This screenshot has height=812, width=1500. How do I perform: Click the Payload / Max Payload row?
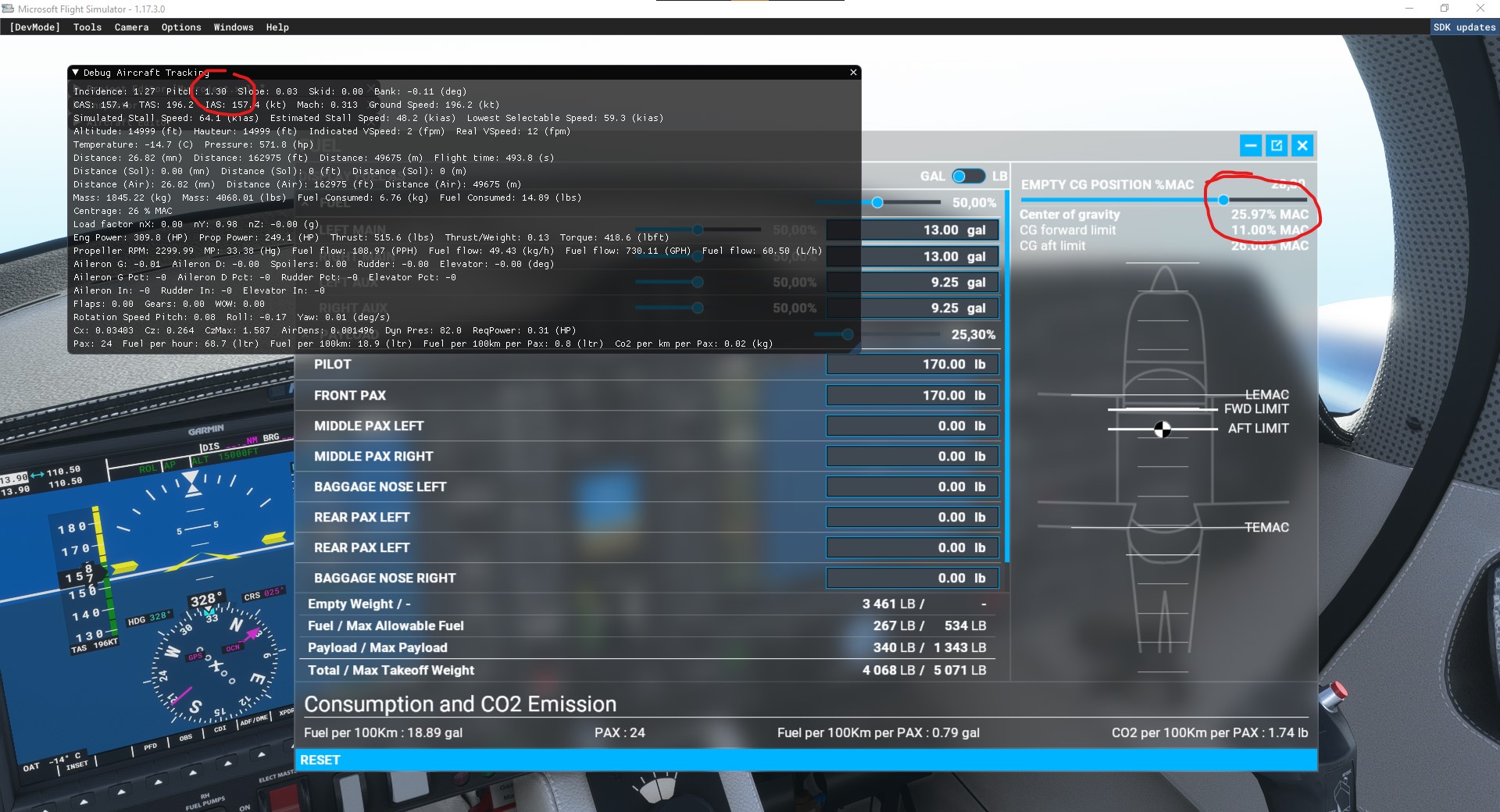[x=647, y=648]
